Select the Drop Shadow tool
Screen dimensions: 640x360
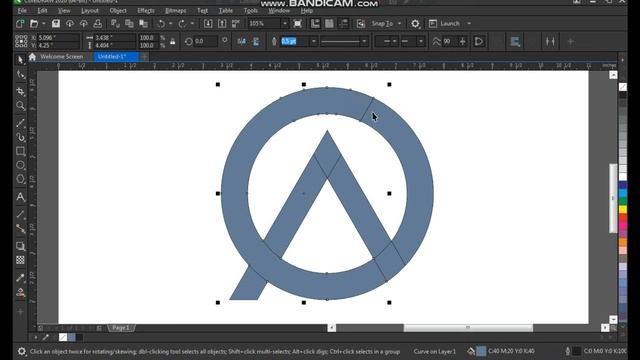tap(20, 246)
